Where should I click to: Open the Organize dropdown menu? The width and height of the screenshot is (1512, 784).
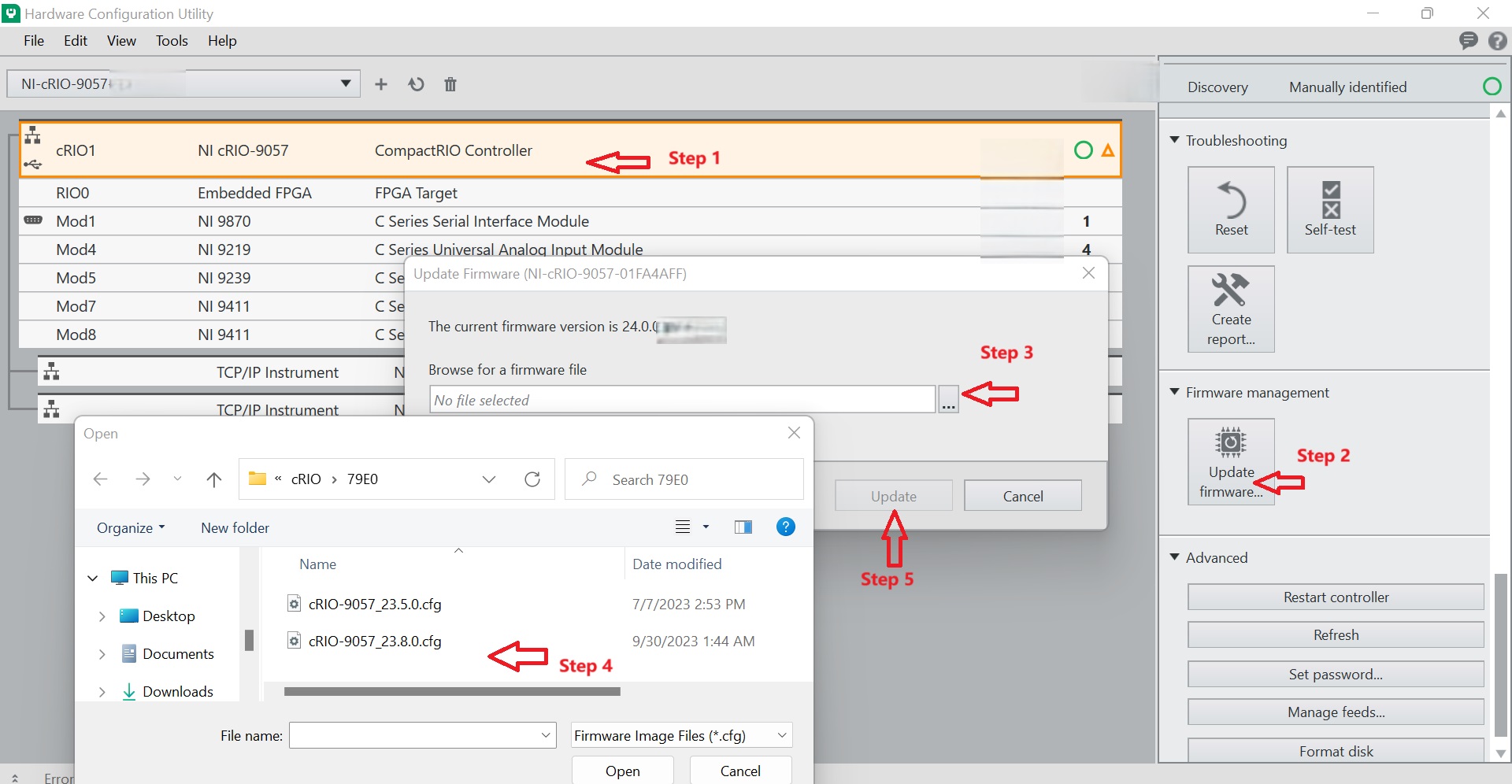[x=131, y=527]
